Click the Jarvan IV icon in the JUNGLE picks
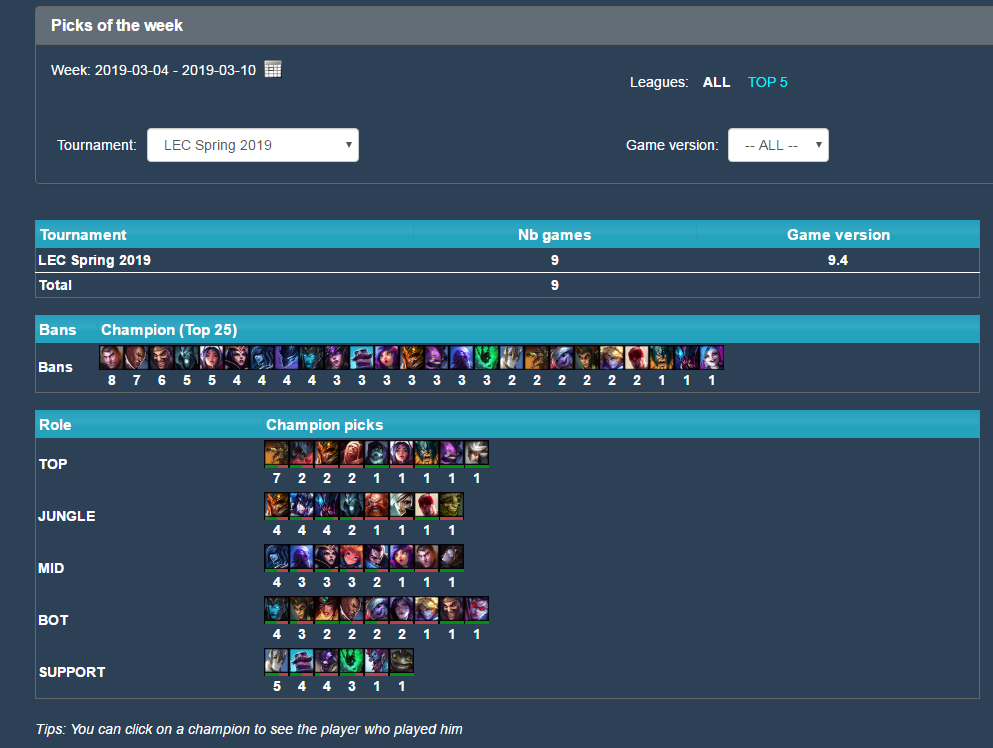993x748 pixels. pyautogui.click(x=277, y=505)
